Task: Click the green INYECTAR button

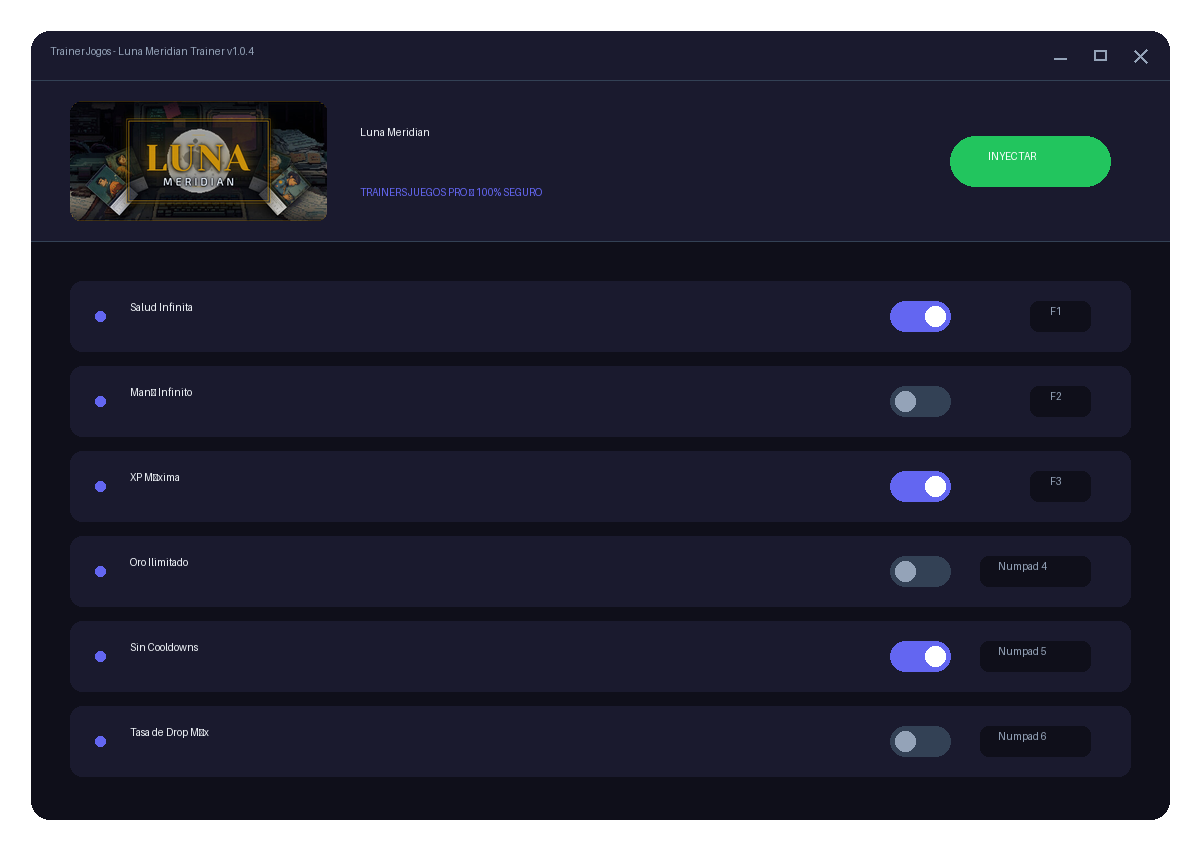Action: (x=1030, y=161)
